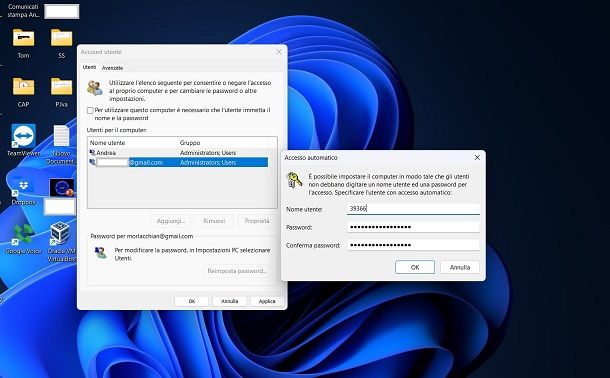The width and height of the screenshot is (610, 378).
Task: Focus the Conferma password field
Action: [x=413, y=245]
